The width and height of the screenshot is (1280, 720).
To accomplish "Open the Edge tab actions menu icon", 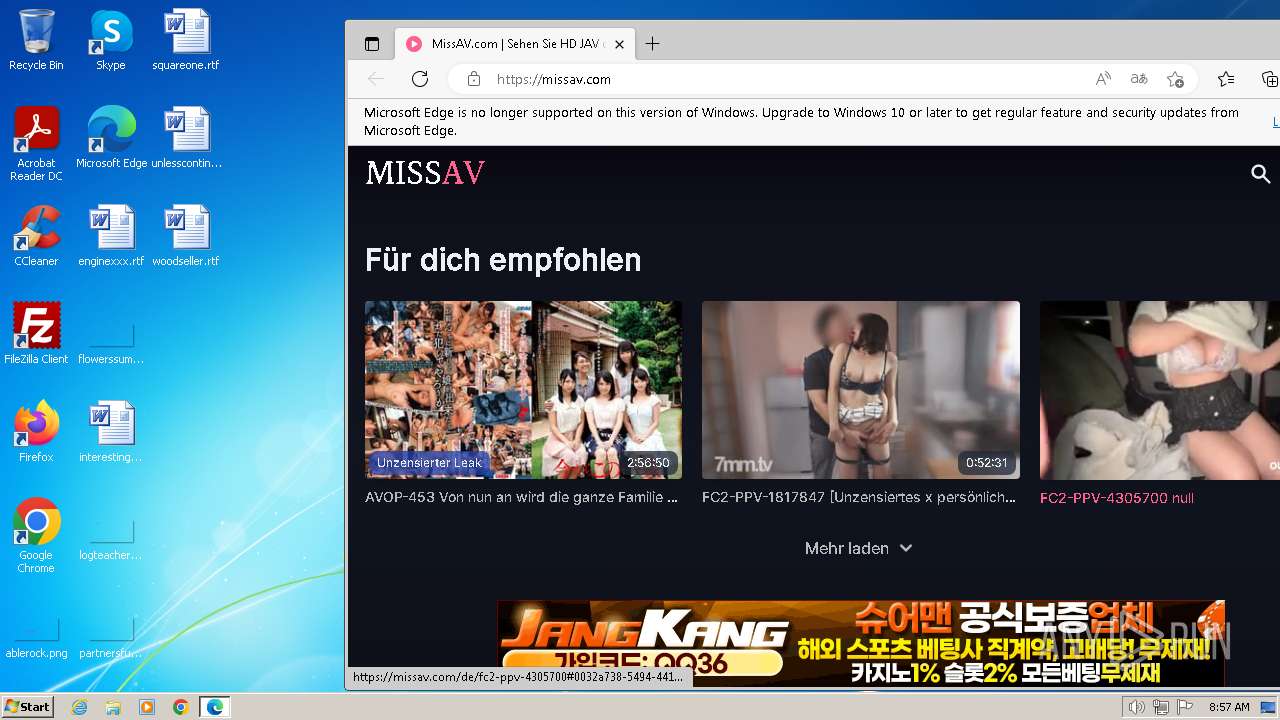I will point(372,44).
